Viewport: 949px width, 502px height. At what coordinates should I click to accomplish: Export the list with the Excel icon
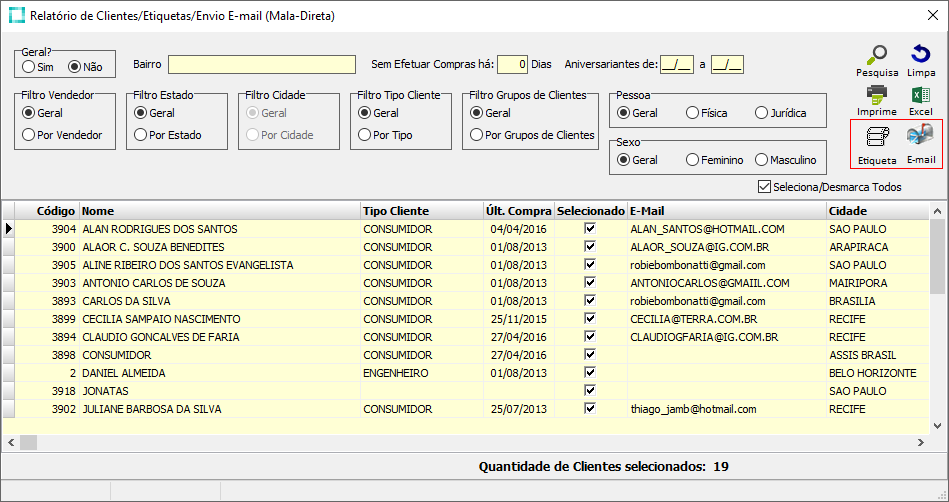[920, 96]
